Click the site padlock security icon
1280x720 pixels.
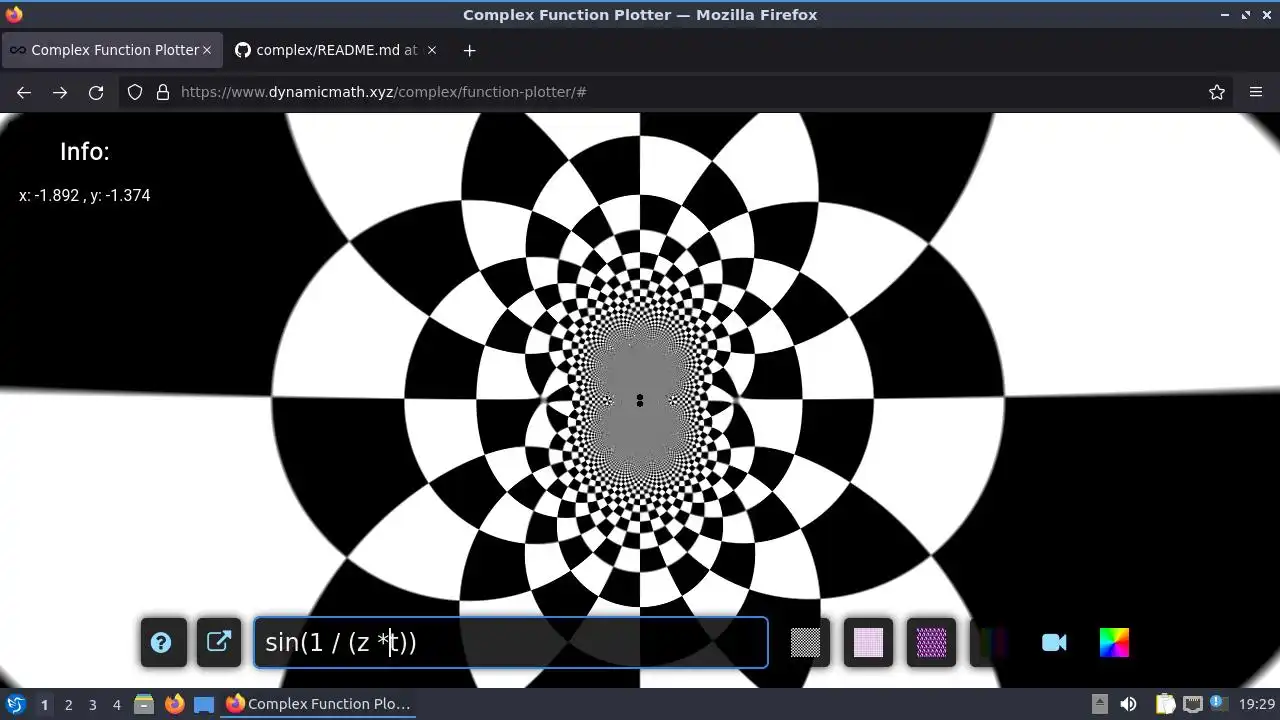(x=163, y=92)
